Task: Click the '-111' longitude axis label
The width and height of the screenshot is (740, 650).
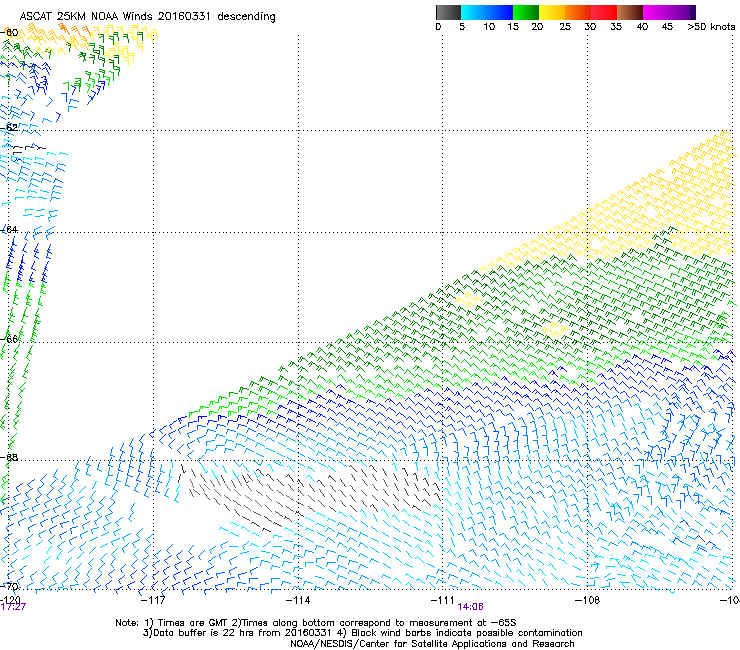Action: click(443, 600)
